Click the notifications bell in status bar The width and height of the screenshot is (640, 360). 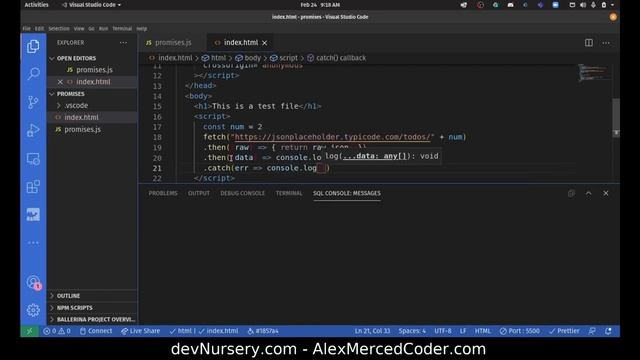pos(608,331)
